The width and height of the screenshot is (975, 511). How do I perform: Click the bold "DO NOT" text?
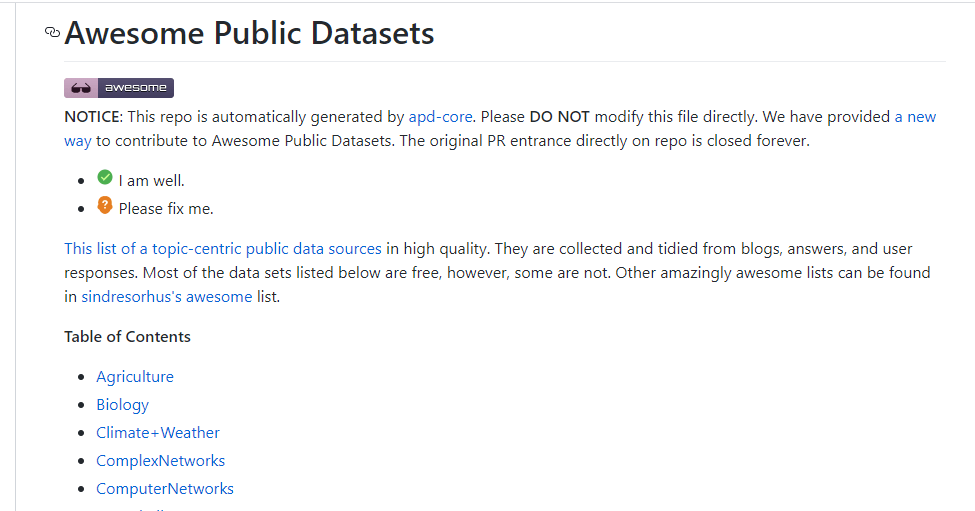tap(560, 116)
